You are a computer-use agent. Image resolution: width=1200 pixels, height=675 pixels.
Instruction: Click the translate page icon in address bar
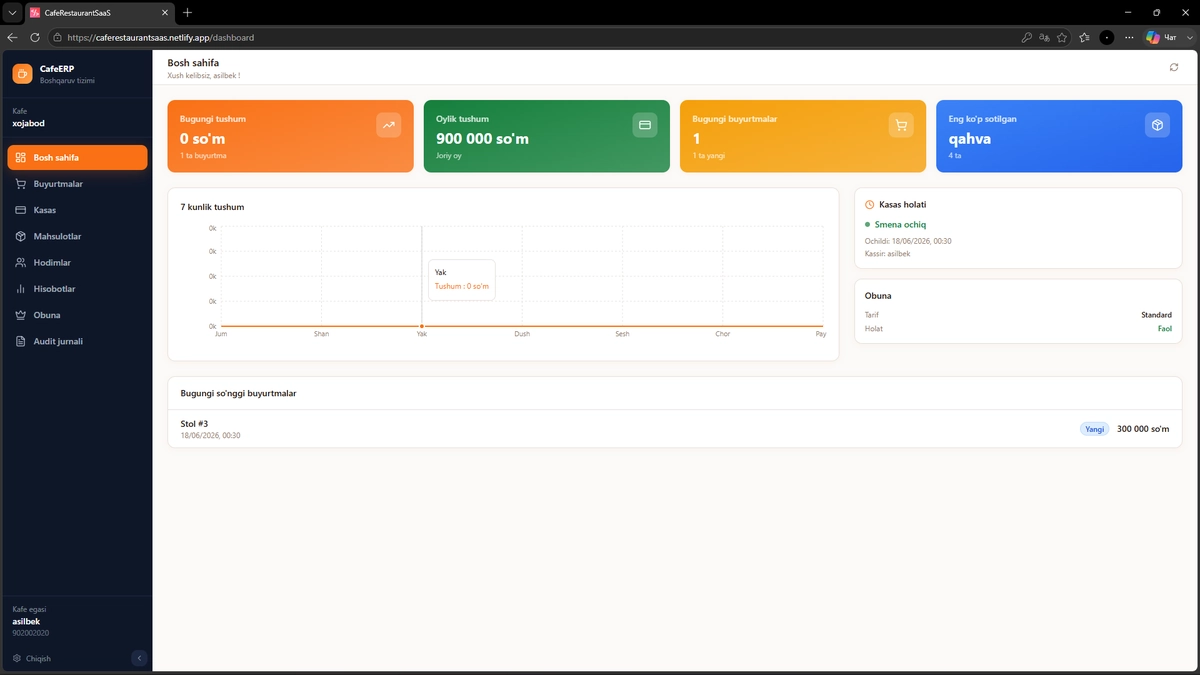[1044, 37]
